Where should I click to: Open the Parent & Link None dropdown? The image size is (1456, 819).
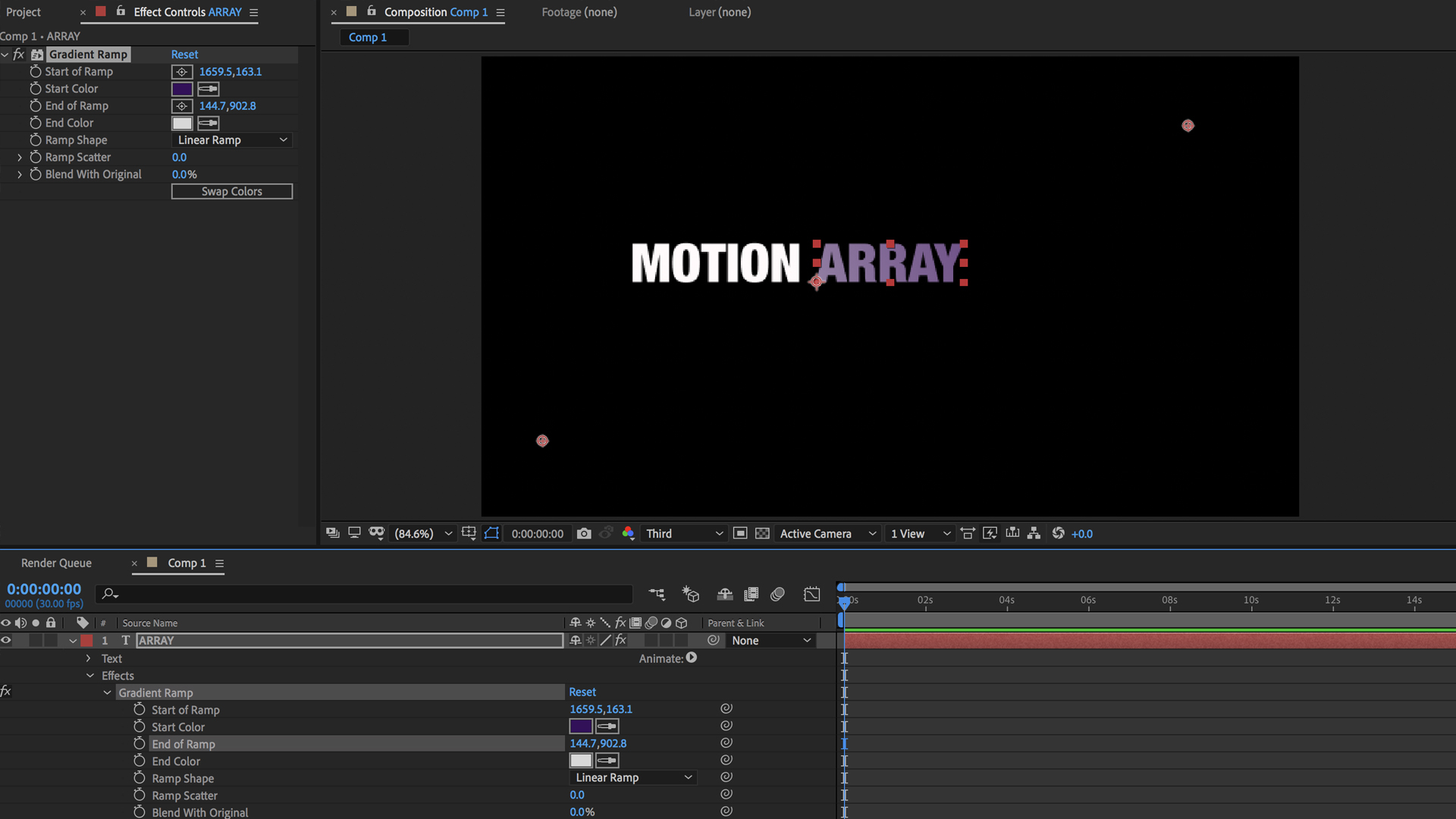pos(770,640)
